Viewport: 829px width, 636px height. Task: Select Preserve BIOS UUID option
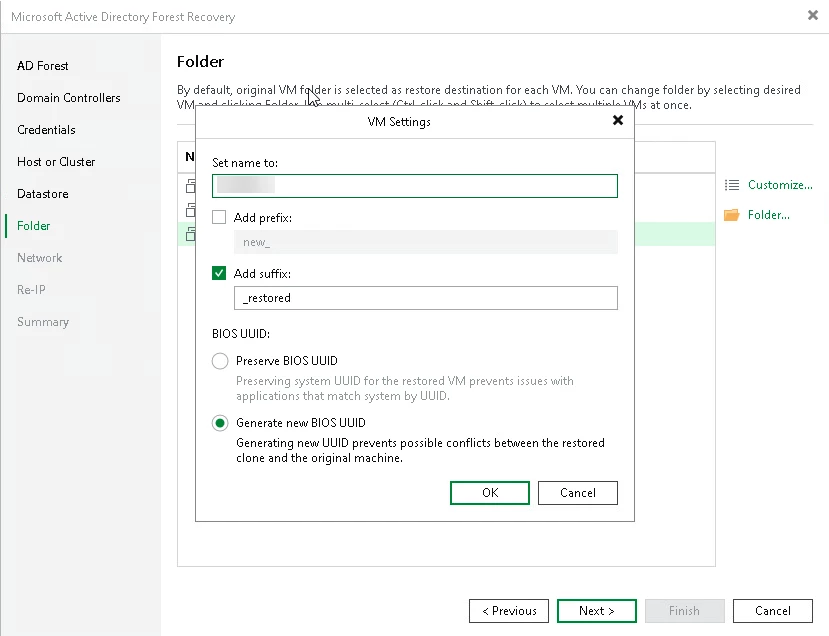[220, 361]
